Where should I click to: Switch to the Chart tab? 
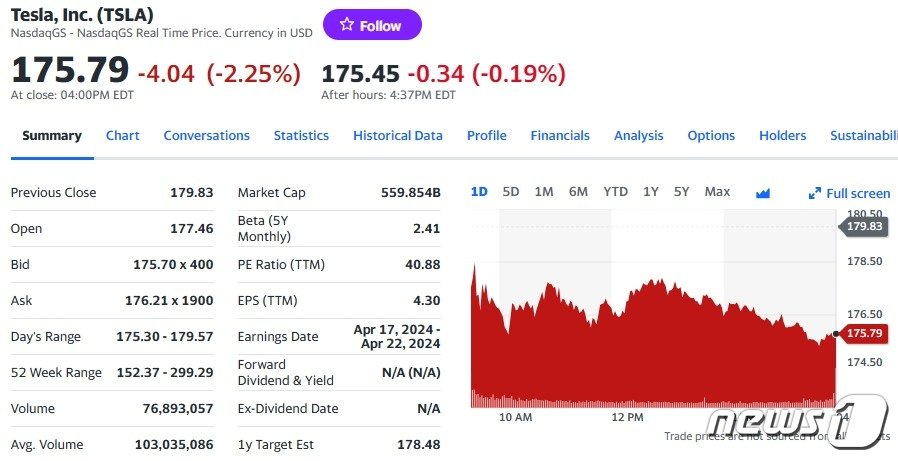123,136
